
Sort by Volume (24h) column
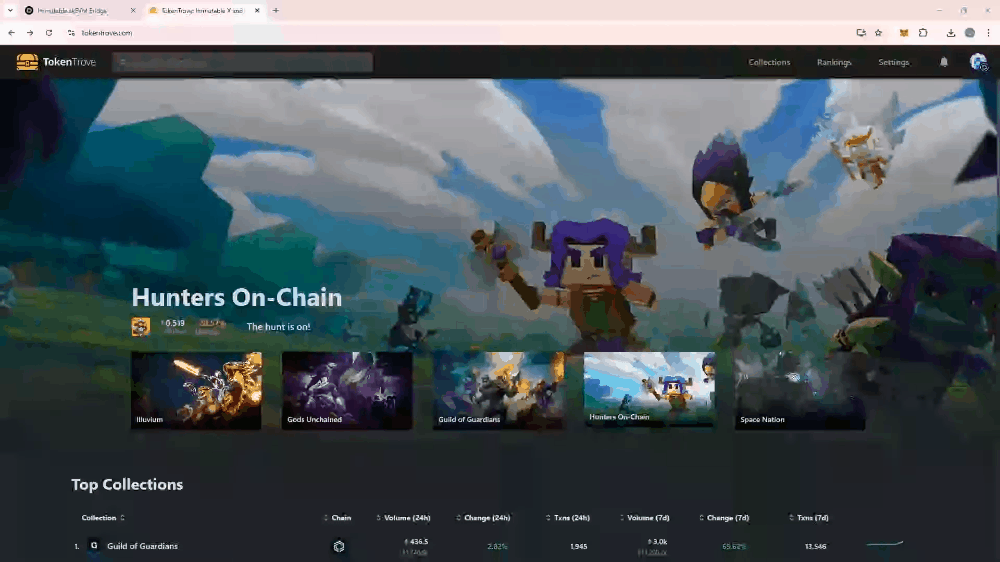tap(403, 517)
